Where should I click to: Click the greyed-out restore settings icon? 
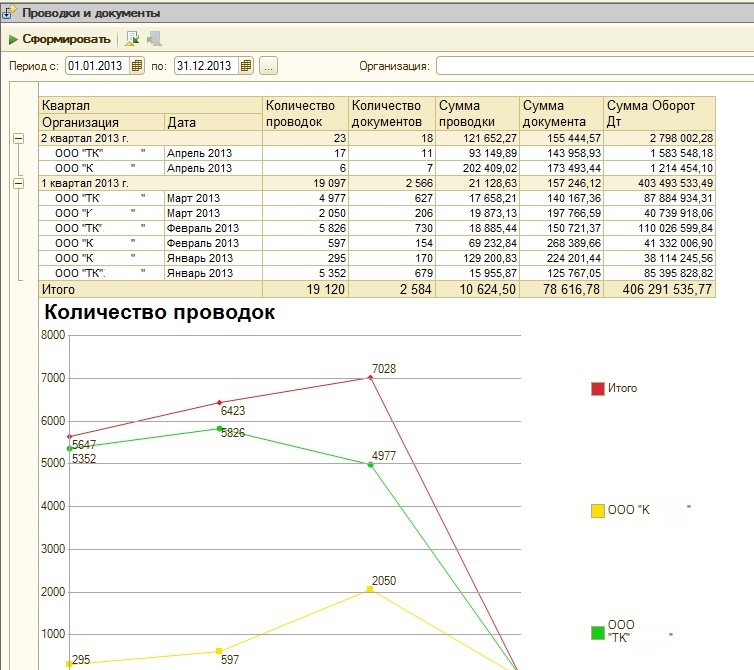click(x=154, y=39)
